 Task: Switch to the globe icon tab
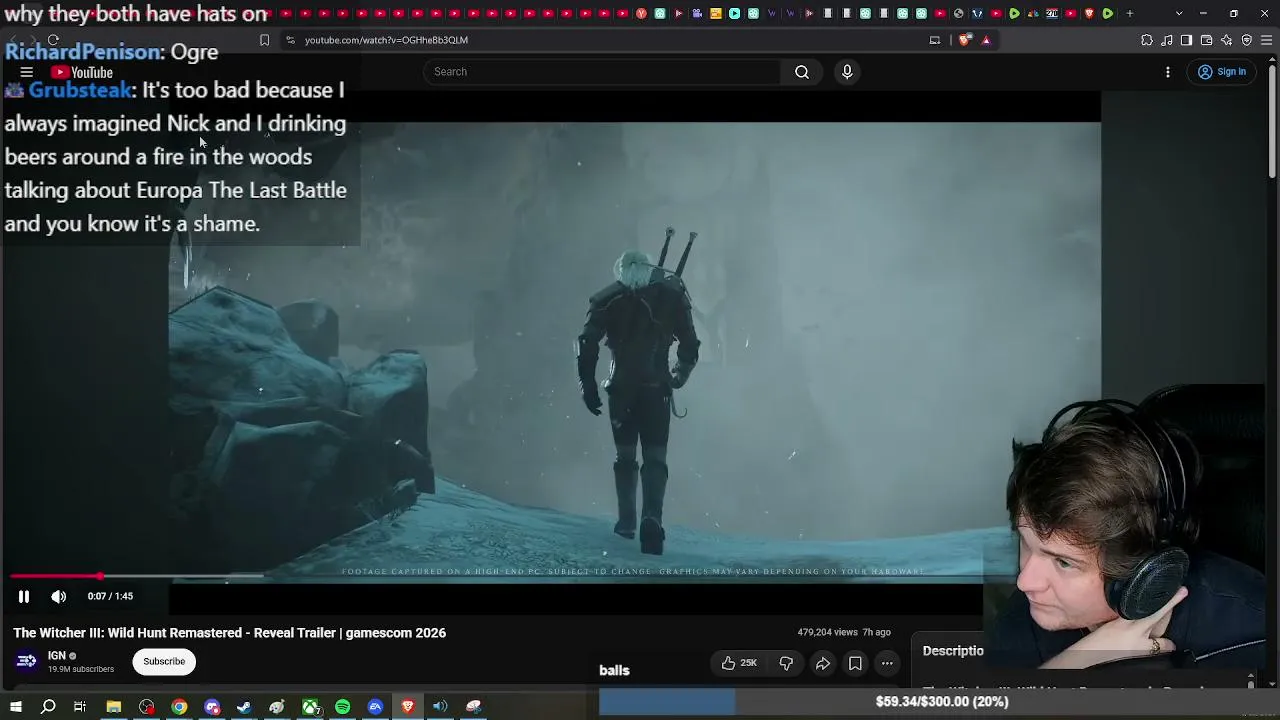pyautogui.click(x=959, y=14)
